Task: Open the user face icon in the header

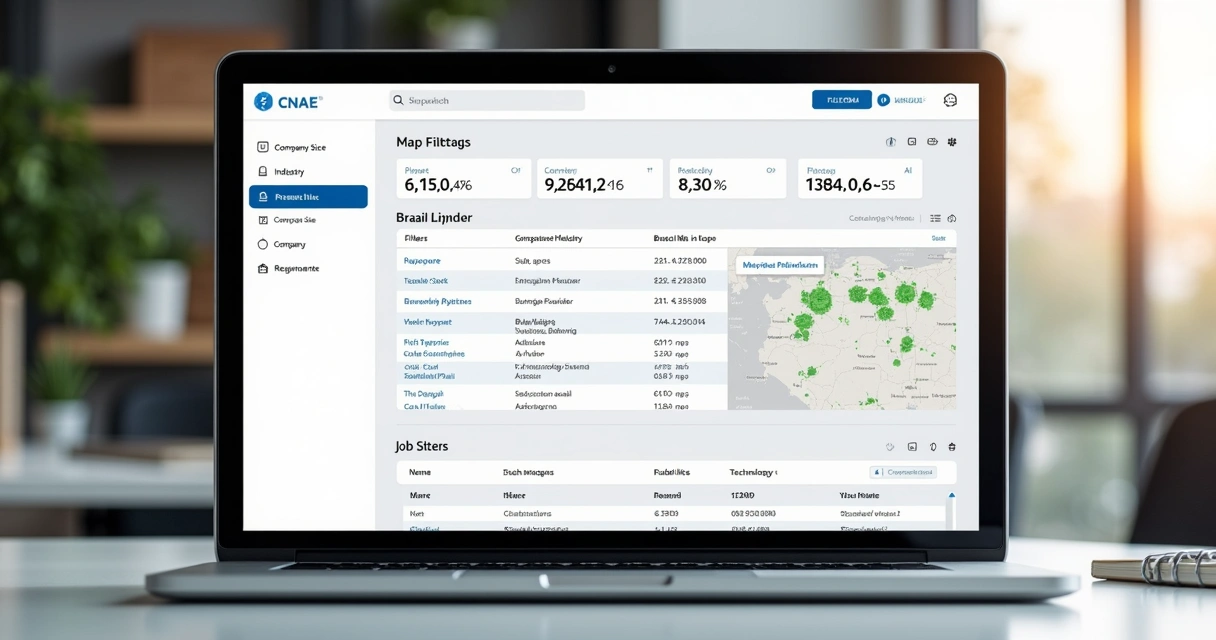Action: pos(950,100)
